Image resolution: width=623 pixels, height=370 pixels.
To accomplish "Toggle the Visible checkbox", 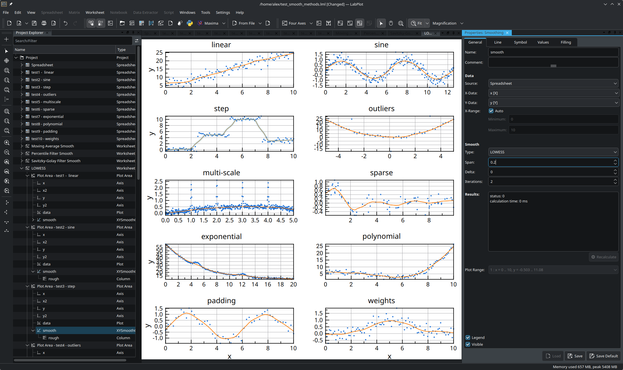I will coord(468,344).
